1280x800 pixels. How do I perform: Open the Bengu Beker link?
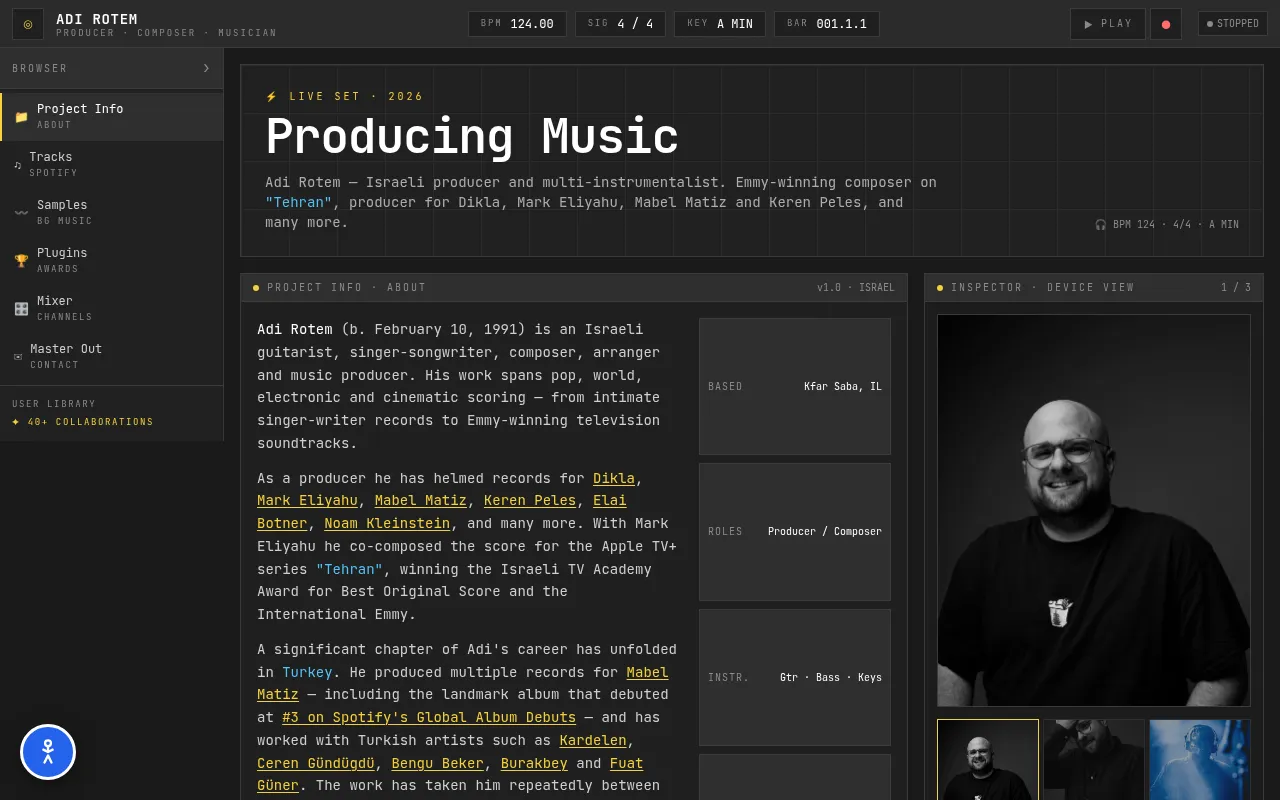[x=438, y=763]
